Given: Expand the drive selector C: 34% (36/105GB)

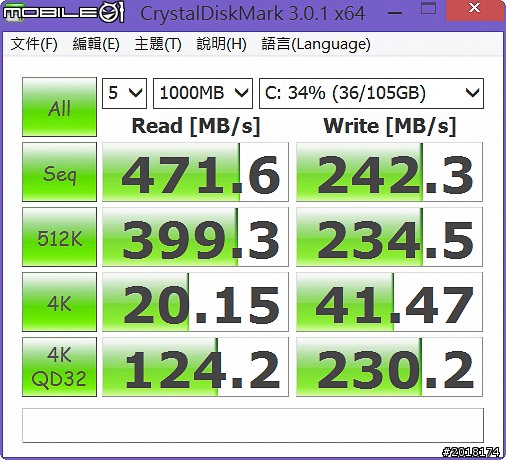Looking at the screenshot, I should [371, 93].
